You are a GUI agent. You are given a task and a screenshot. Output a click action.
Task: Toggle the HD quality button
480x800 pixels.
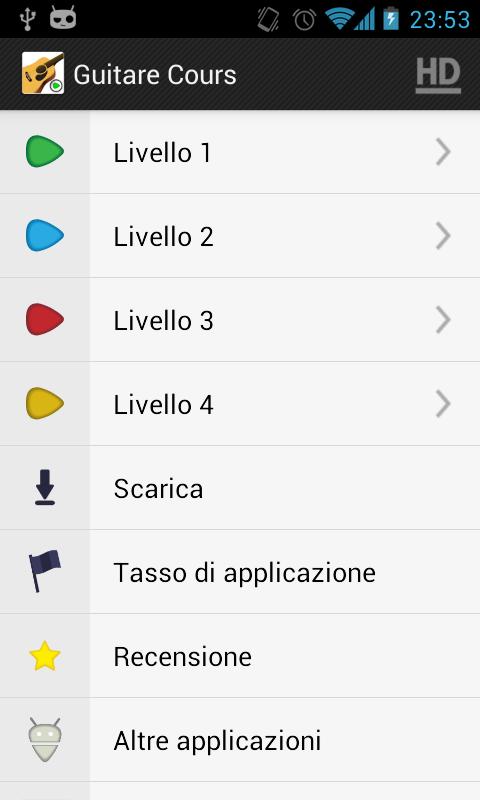click(x=438, y=76)
